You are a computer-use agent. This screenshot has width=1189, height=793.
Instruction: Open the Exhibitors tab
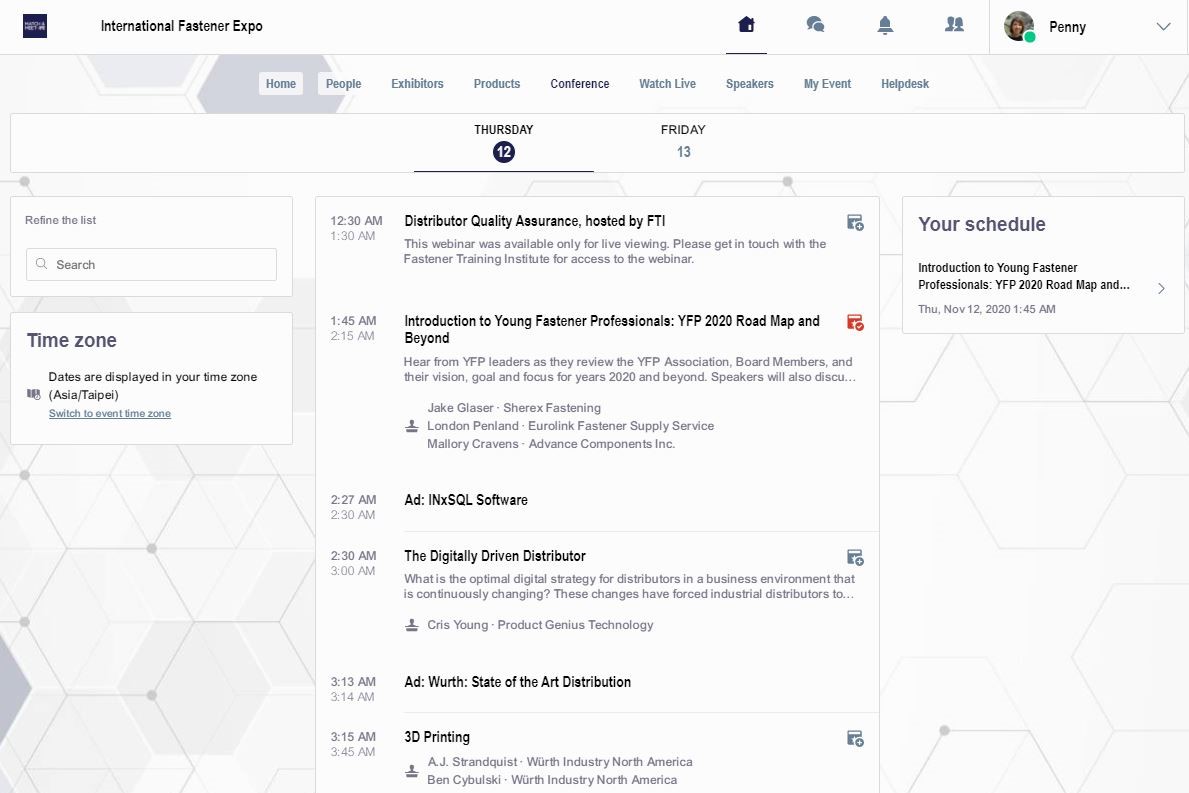(x=417, y=83)
